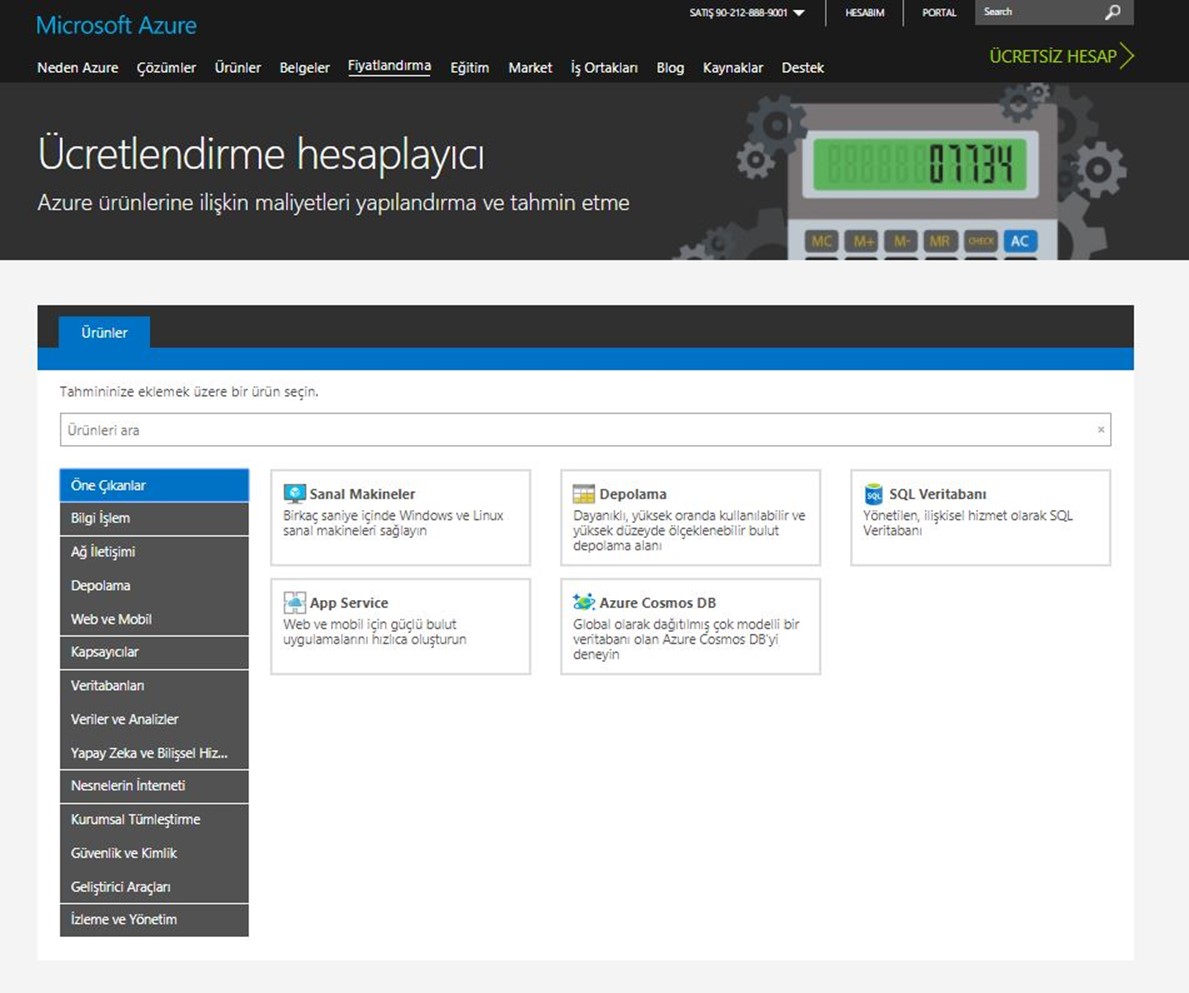The image size is (1189, 993).
Task: Open Kaynaklar in the navigation bar
Action: (x=733, y=67)
